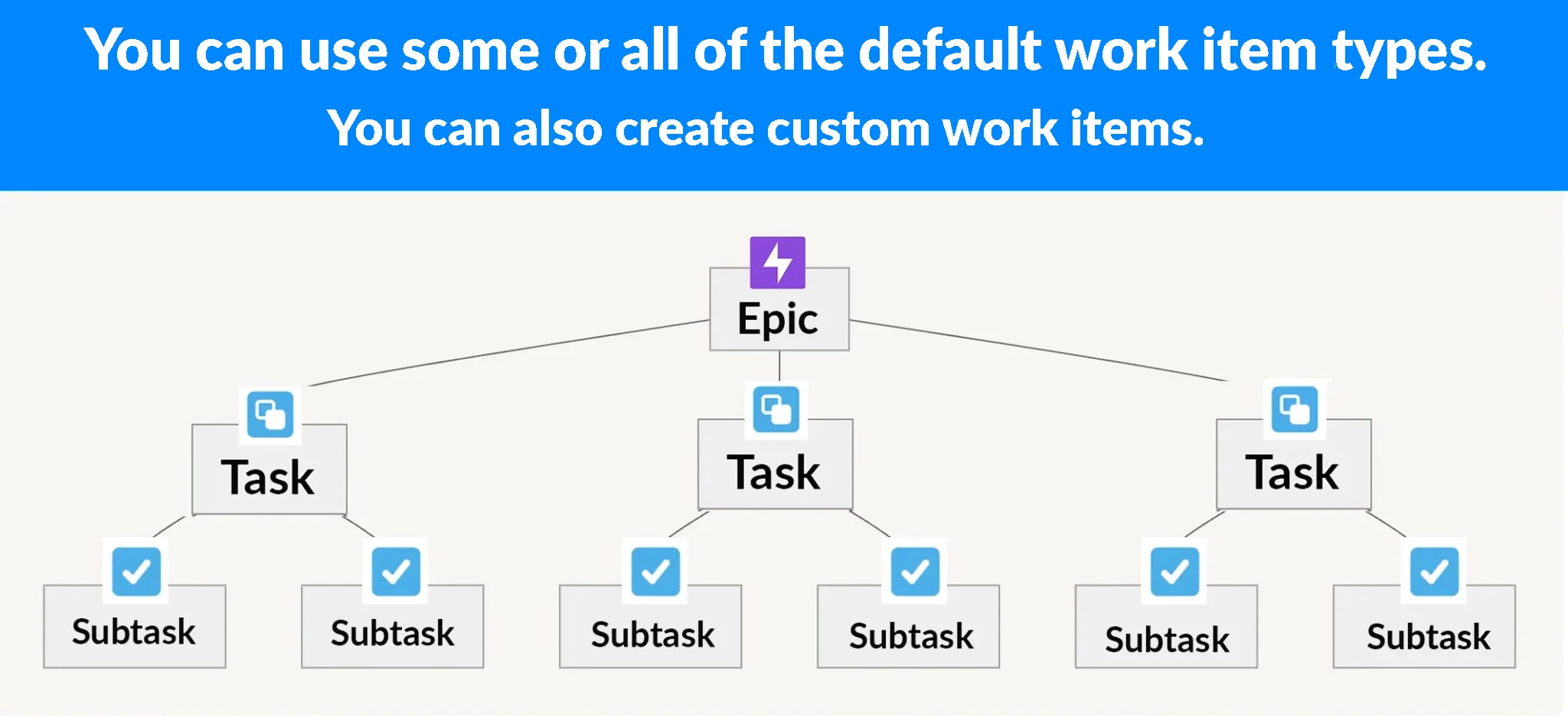1568x717 pixels.
Task: Click the task icon above the rightmost Task
Action: coord(1295,409)
